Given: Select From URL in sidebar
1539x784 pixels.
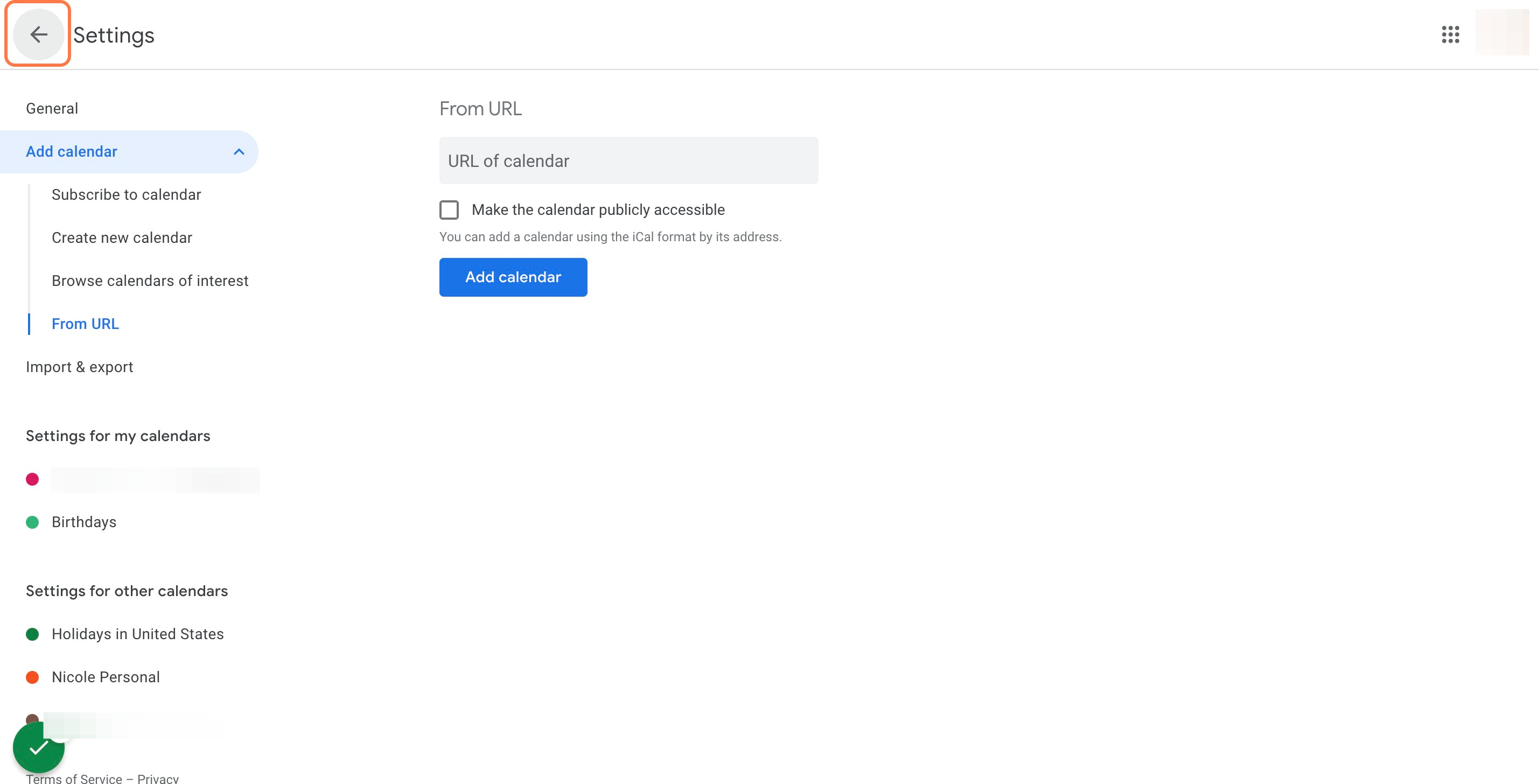Looking at the screenshot, I should (86, 324).
